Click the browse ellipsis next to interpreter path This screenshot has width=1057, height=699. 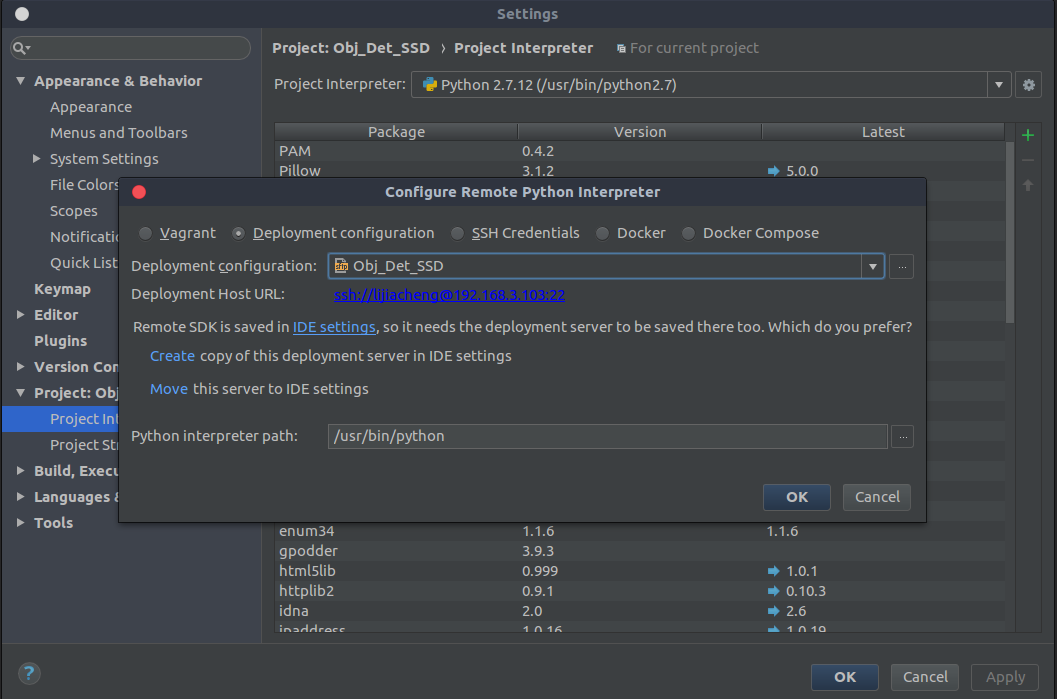click(x=903, y=437)
